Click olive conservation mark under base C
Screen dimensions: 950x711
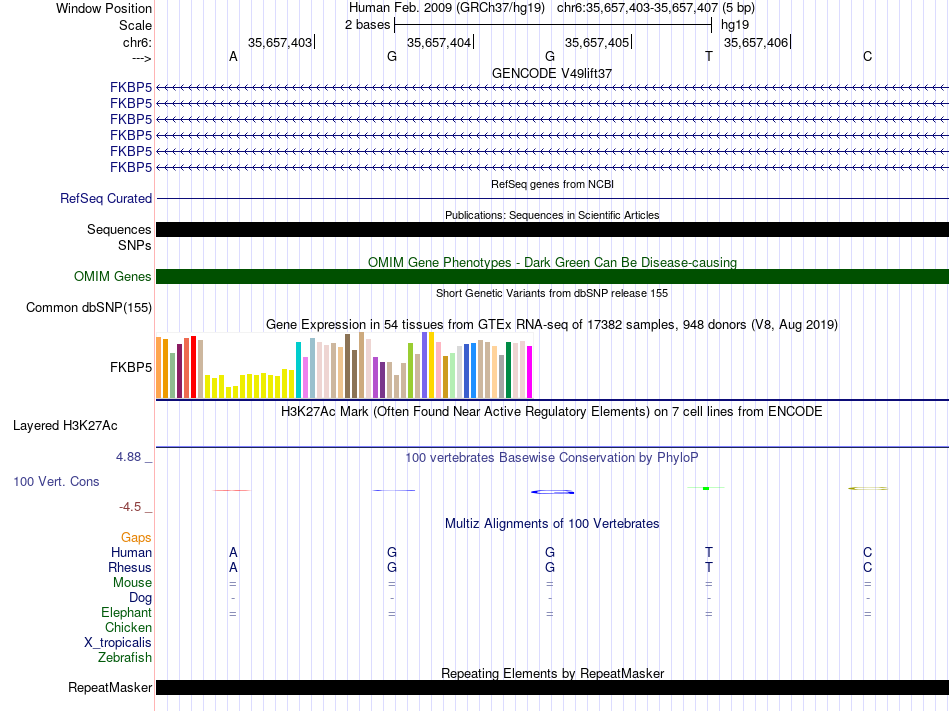click(868, 488)
